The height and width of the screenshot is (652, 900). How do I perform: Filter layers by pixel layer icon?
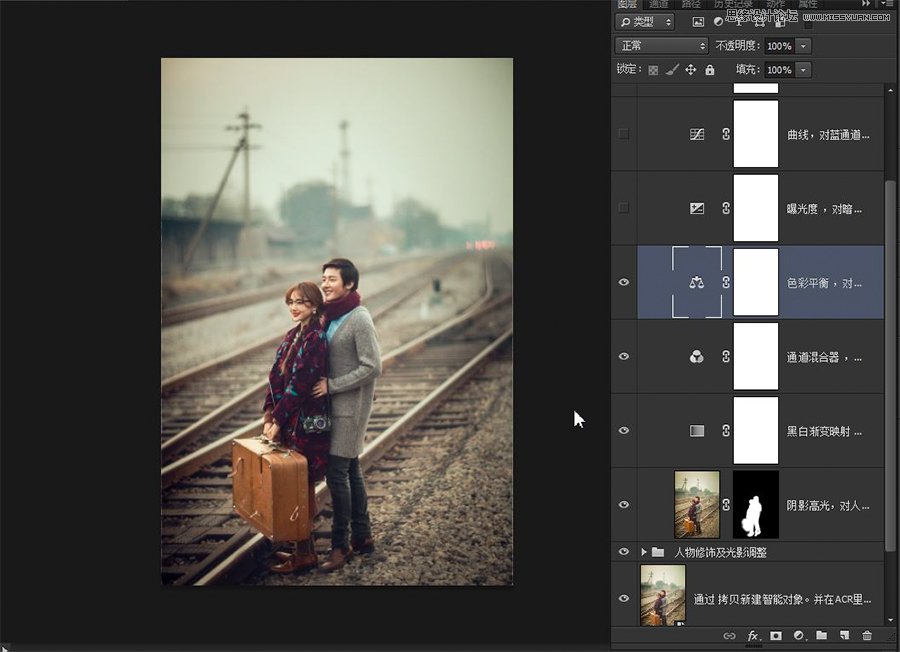[698, 21]
